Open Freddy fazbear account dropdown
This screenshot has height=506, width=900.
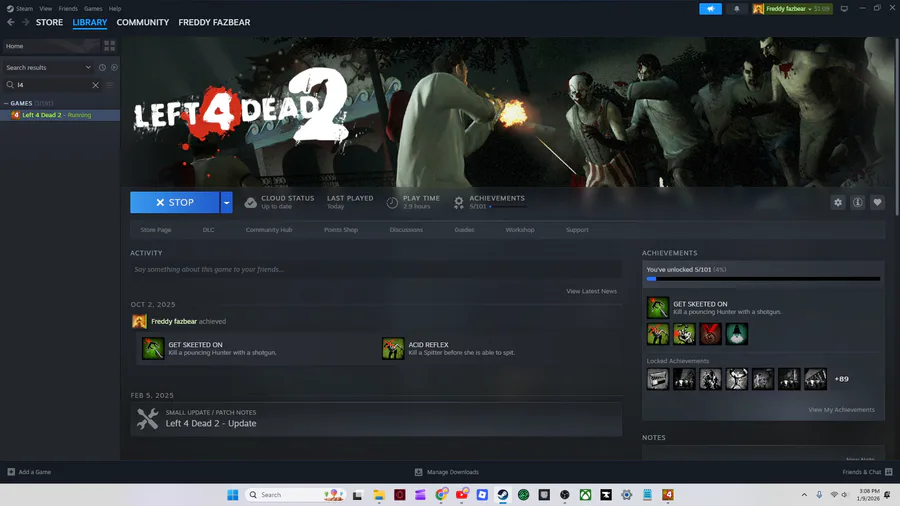792,9
